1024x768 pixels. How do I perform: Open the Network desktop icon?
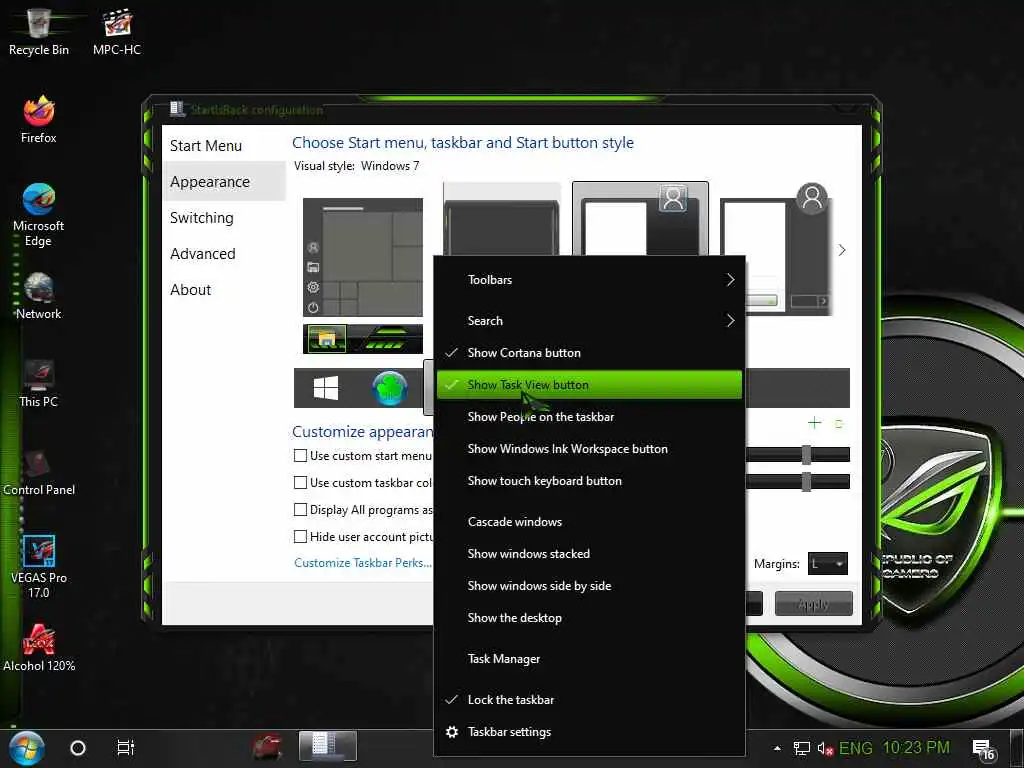click(39, 296)
